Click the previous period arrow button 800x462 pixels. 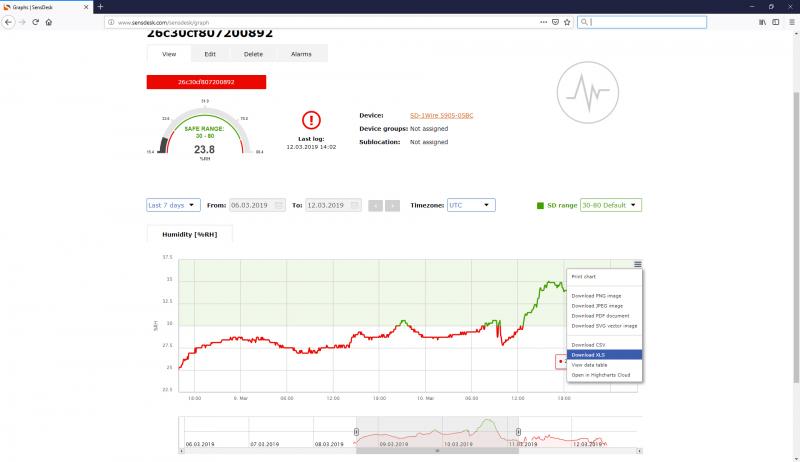point(375,205)
